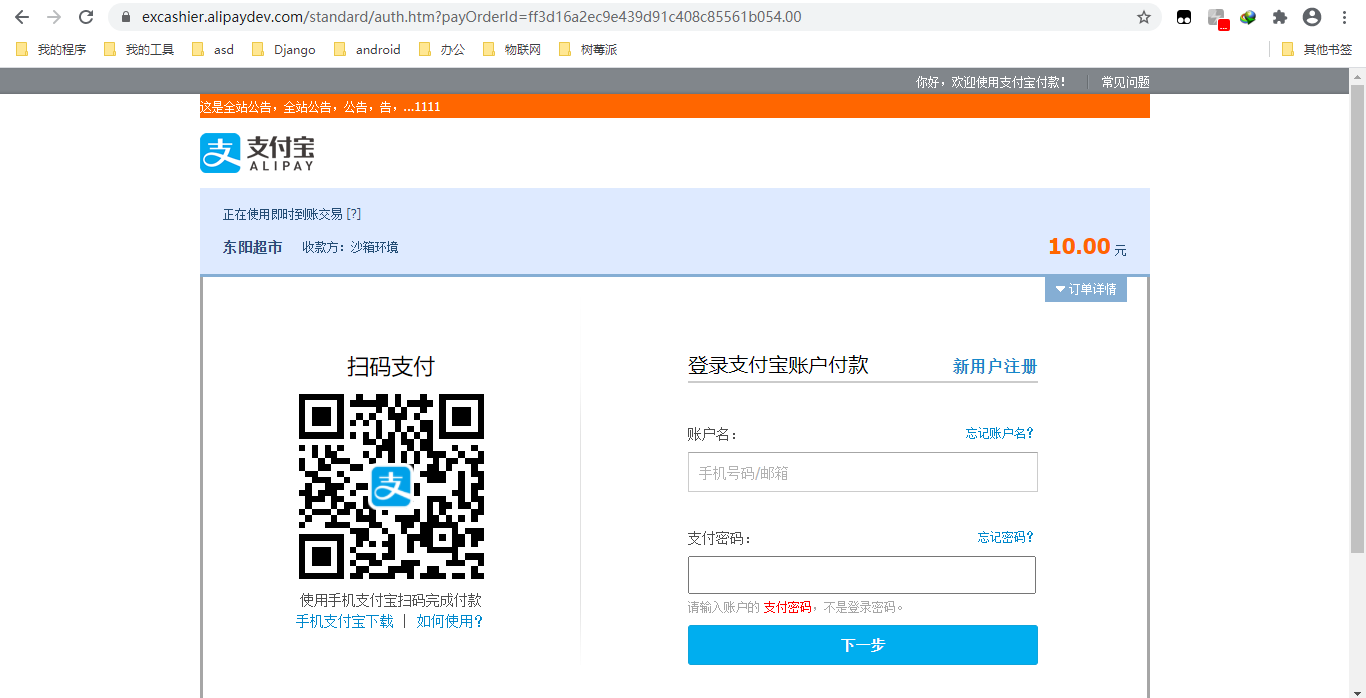
Task: Click the Alipay QR code
Action: point(391,486)
